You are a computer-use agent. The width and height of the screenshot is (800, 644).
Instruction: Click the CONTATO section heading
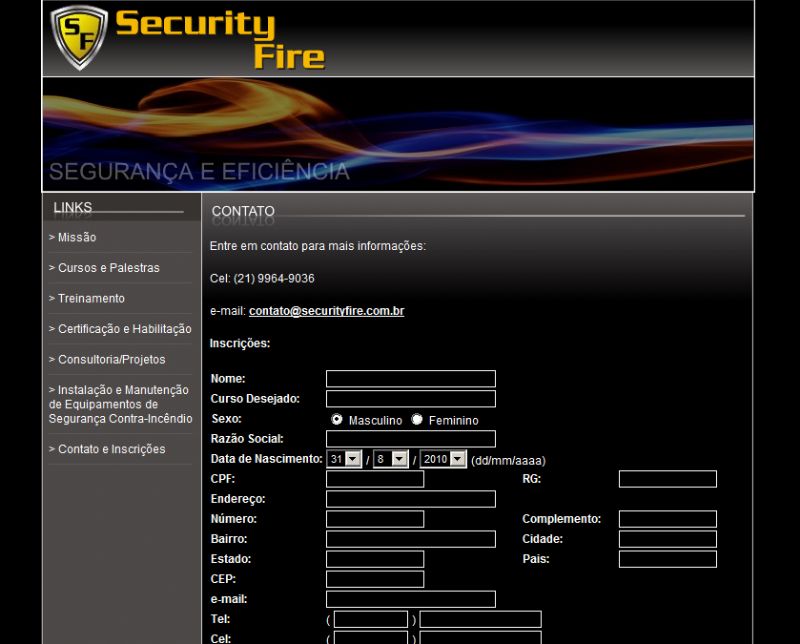coord(243,211)
